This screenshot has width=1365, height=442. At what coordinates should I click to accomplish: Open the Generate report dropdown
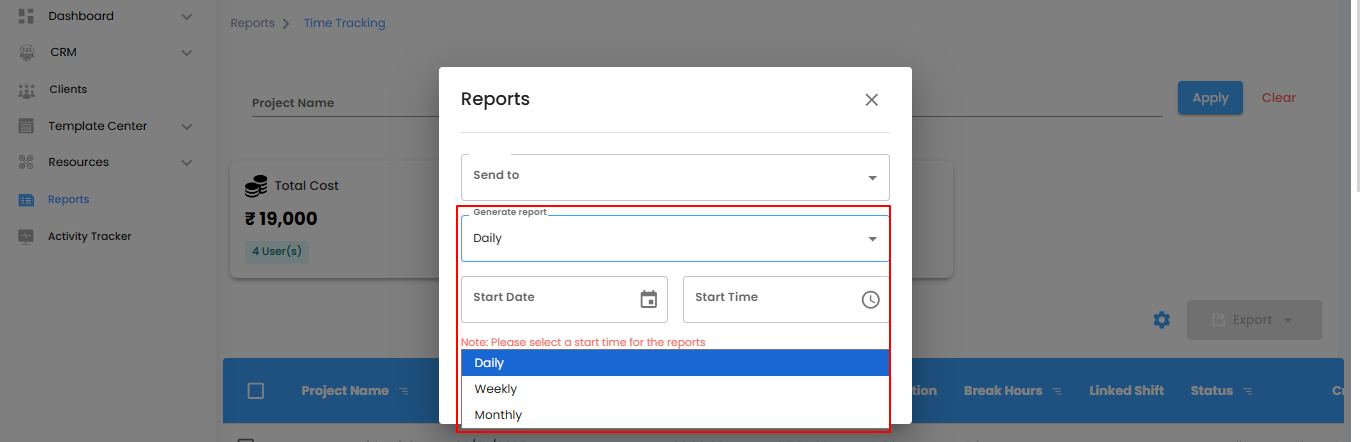(675, 239)
